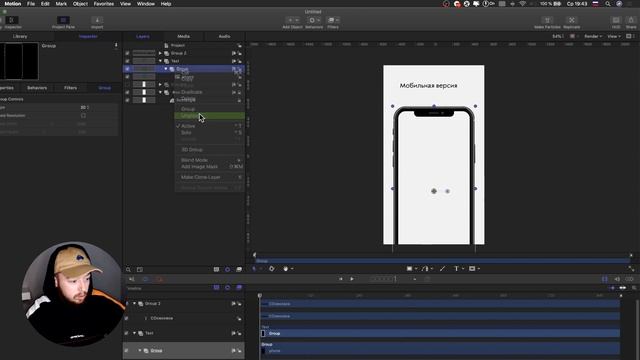Go to start of project button

(x=341, y=279)
